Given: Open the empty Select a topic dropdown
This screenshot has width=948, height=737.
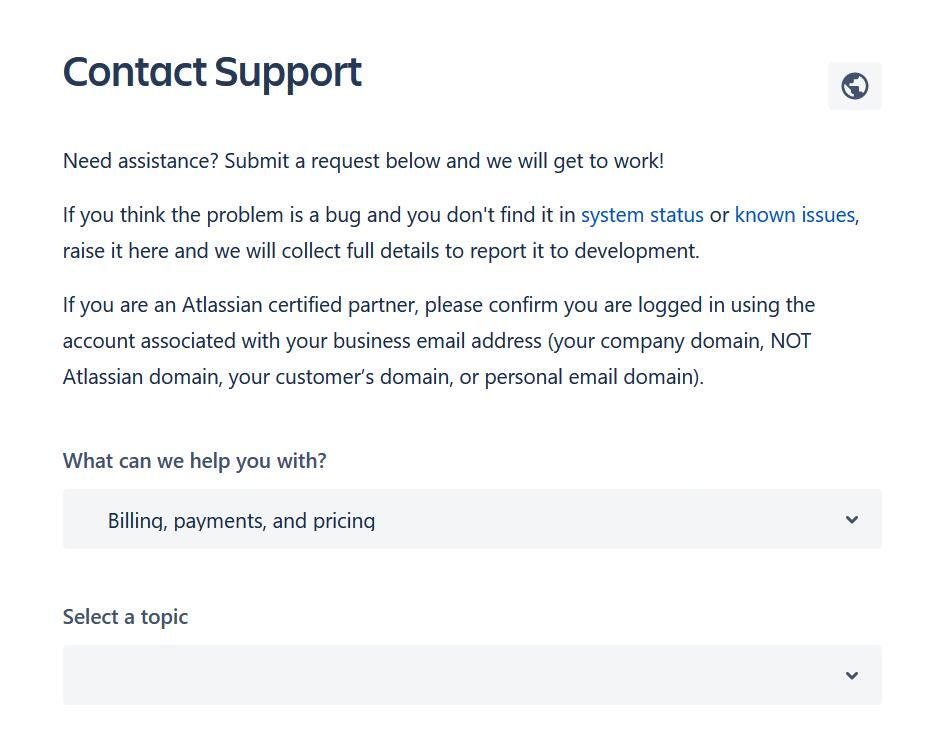Looking at the screenshot, I should pos(472,675).
